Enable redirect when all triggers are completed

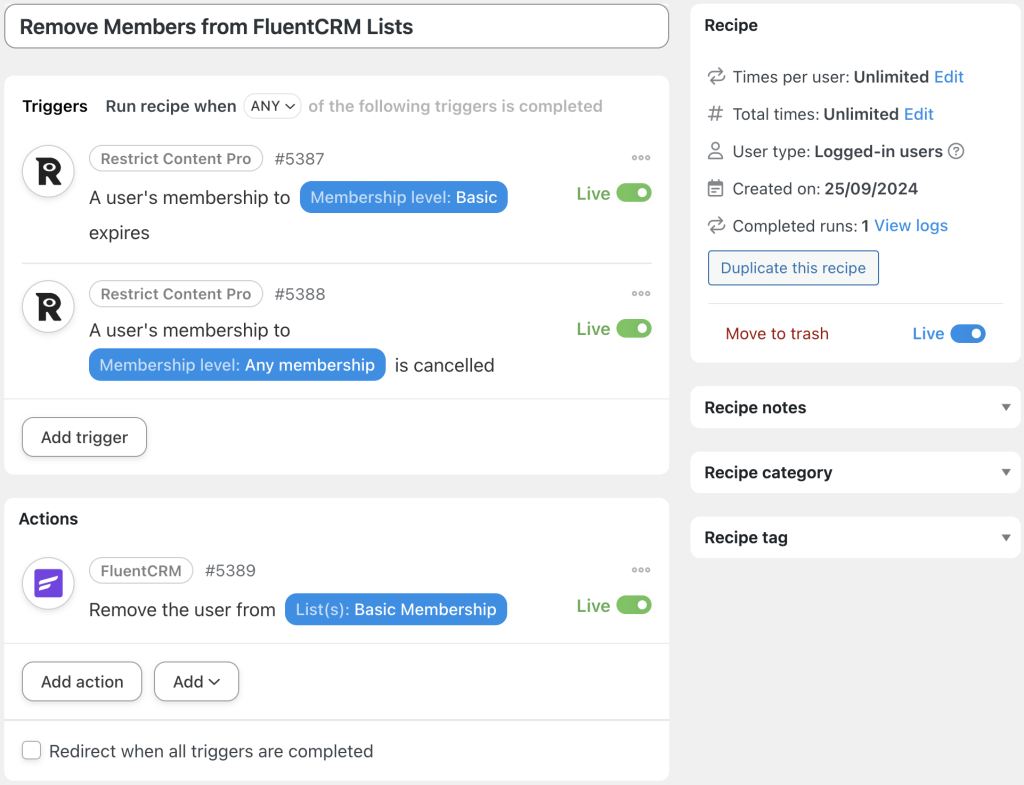(x=31, y=750)
